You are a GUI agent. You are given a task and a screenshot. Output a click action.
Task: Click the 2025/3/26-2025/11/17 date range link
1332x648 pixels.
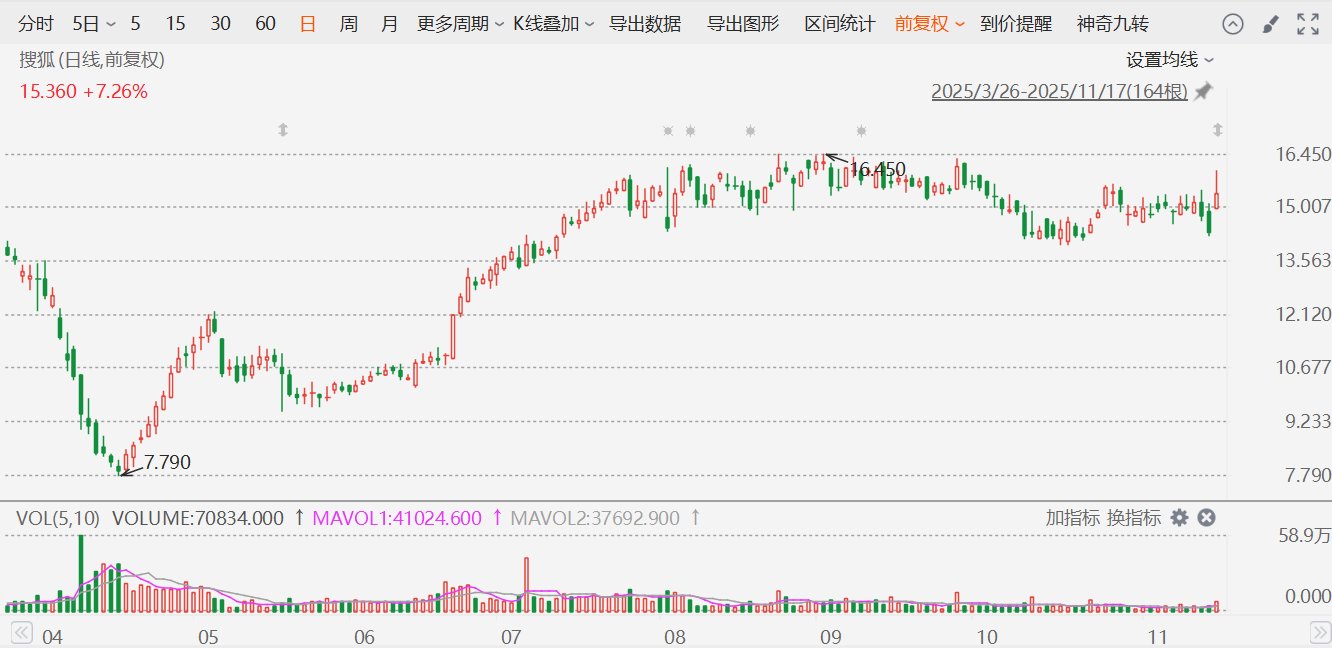[x=1059, y=91]
